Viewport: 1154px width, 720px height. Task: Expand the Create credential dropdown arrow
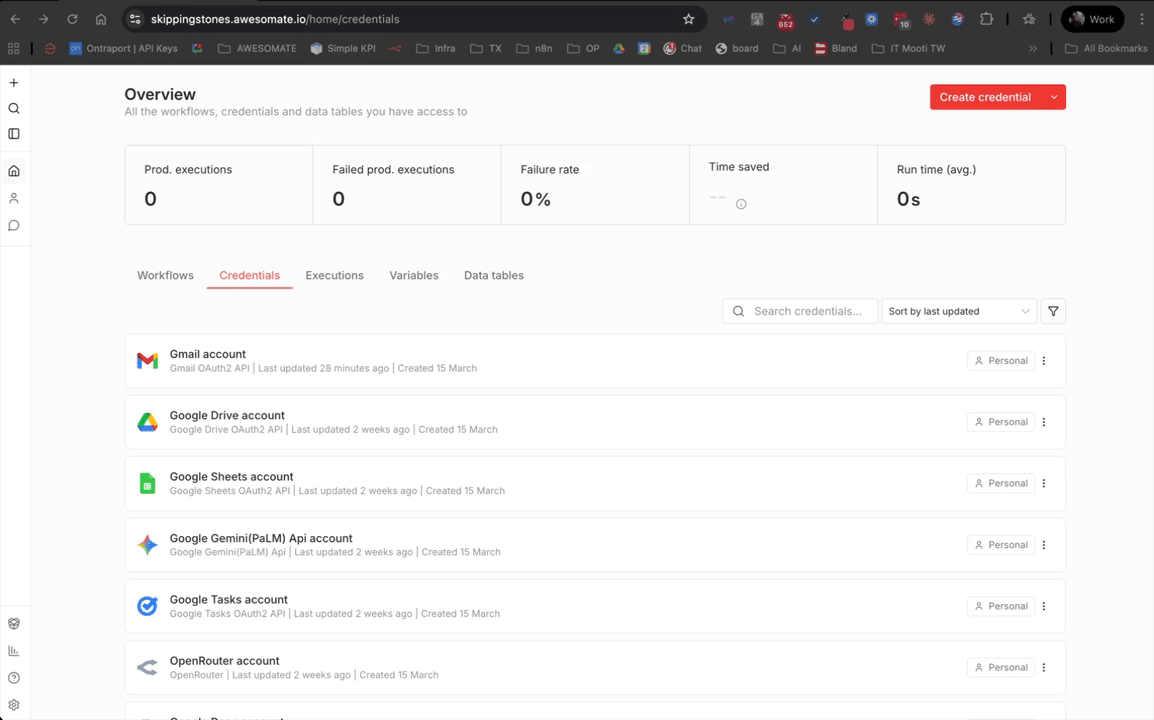tap(1053, 97)
